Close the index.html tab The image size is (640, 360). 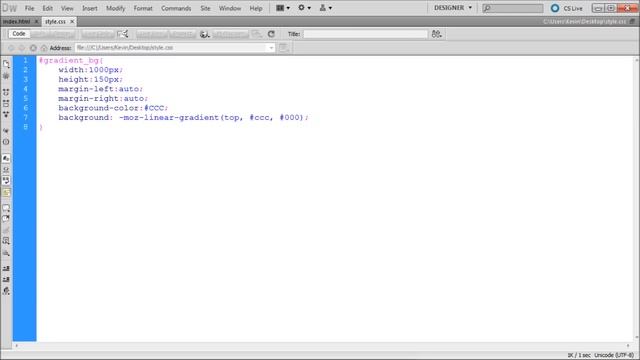click(x=36, y=22)
